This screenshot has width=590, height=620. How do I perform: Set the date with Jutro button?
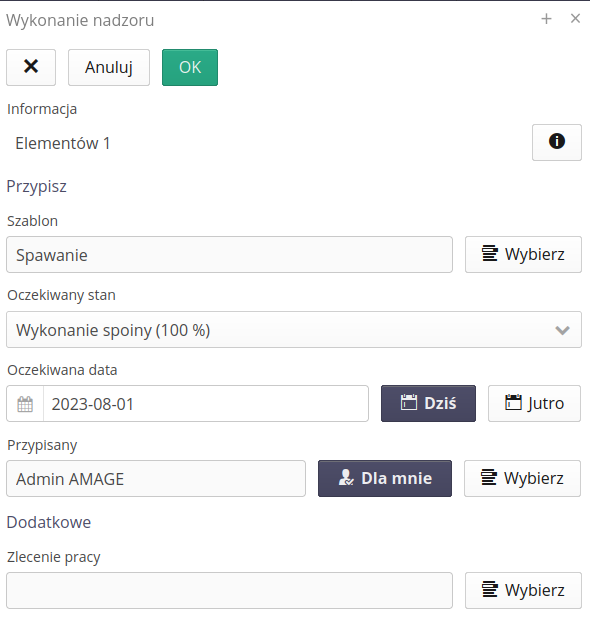pos(534,403)
